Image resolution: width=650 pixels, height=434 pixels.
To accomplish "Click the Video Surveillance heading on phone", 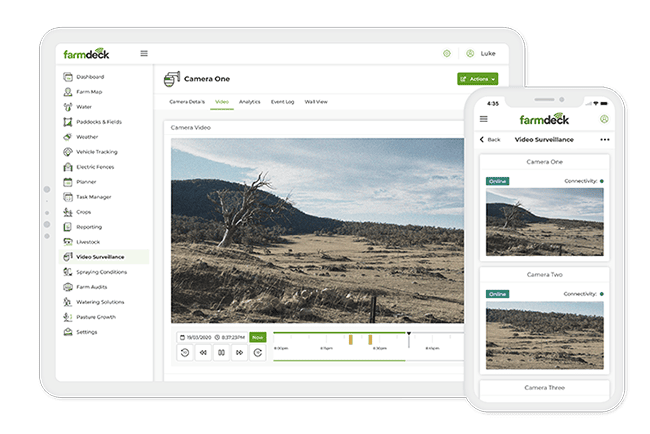I will tap(544, 140).
